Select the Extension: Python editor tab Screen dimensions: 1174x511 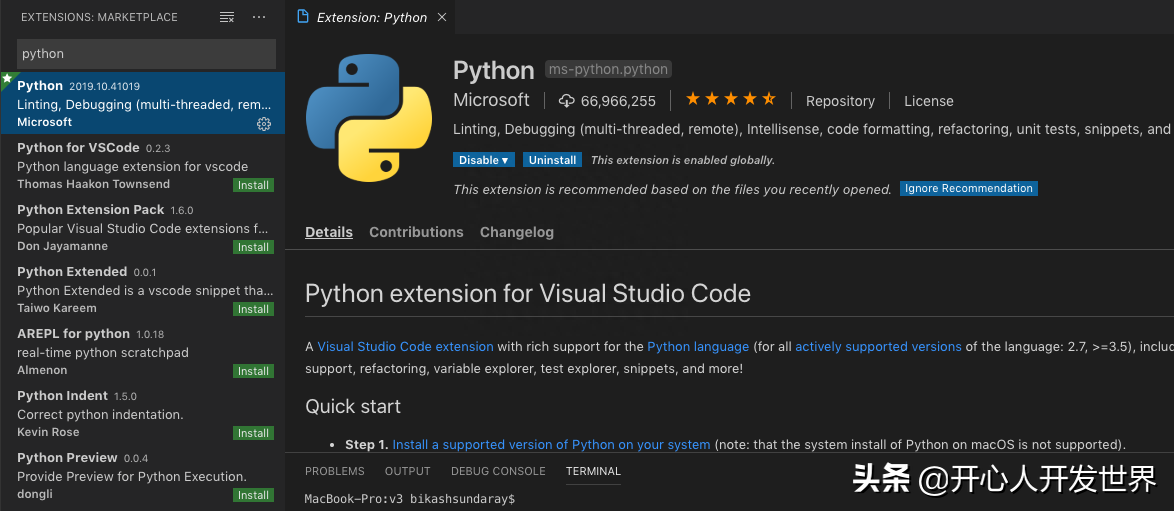[372, 16]
